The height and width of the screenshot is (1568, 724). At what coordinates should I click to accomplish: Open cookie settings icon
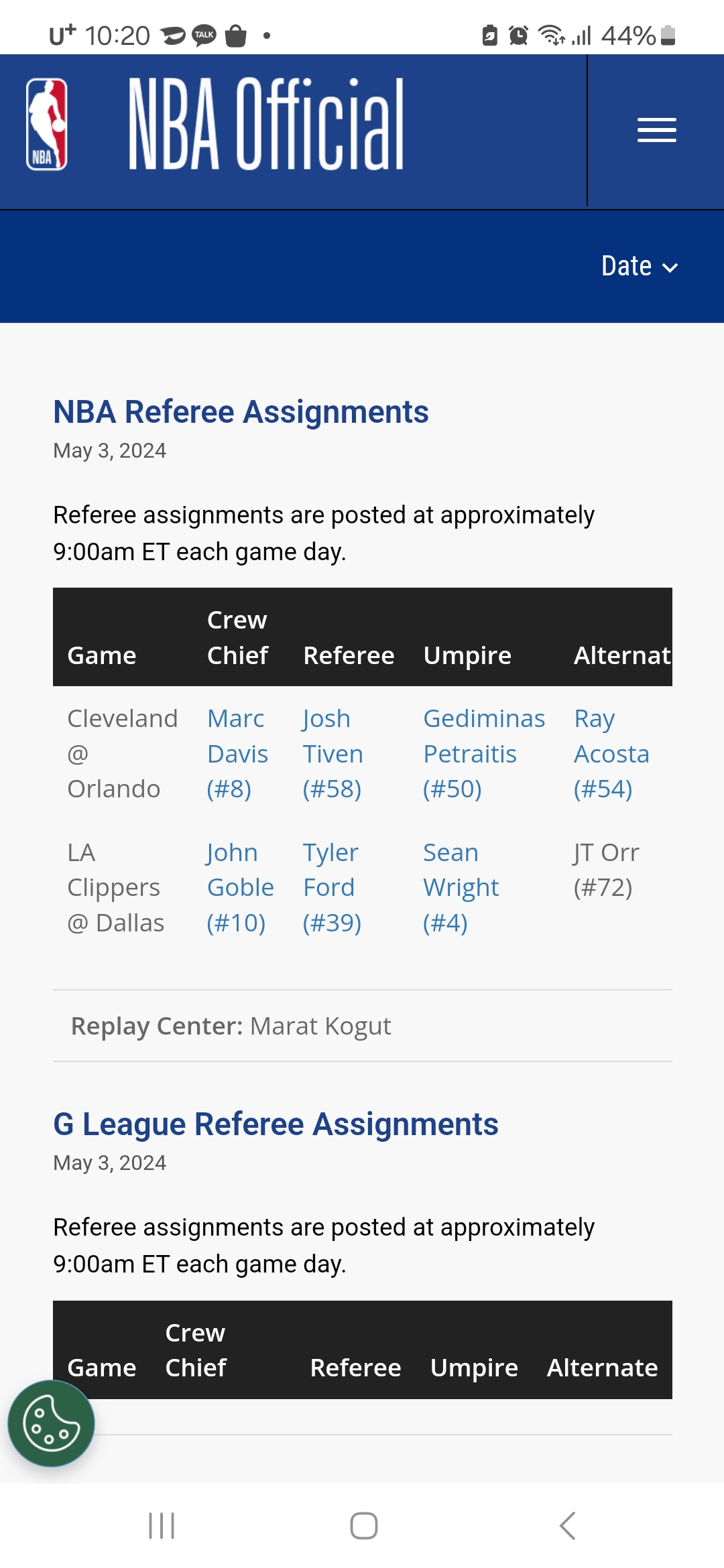pyautogui.click(x=51, y=1423)
